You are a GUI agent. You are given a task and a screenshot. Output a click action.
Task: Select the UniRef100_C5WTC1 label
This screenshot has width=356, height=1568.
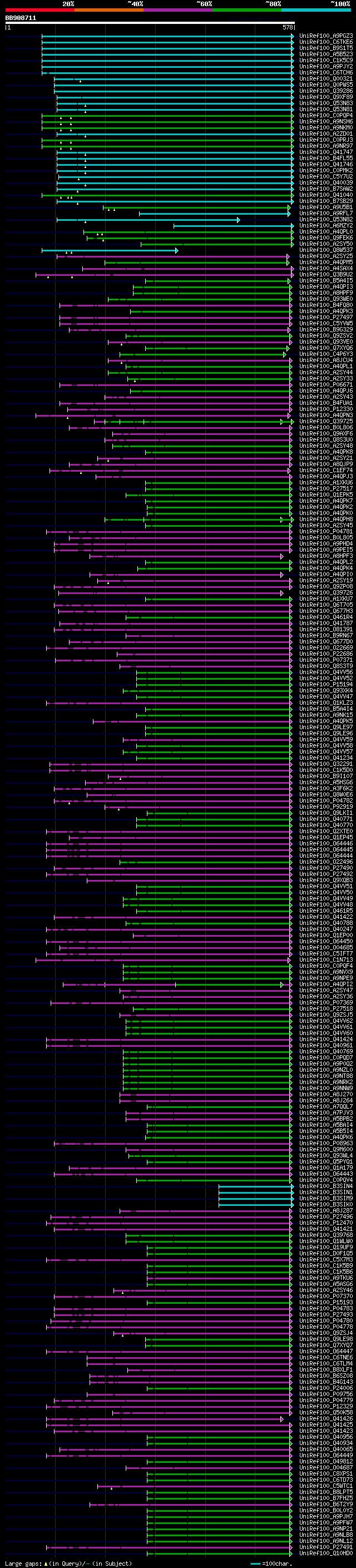coord(326,1486)
